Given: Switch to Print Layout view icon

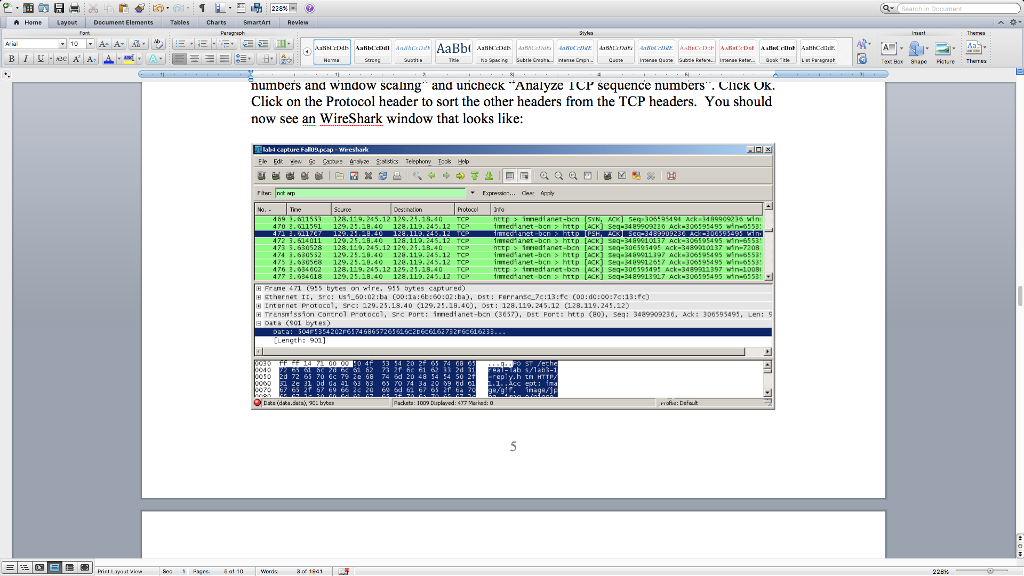Looking at the screenshot, I should (x=54, y=568).
